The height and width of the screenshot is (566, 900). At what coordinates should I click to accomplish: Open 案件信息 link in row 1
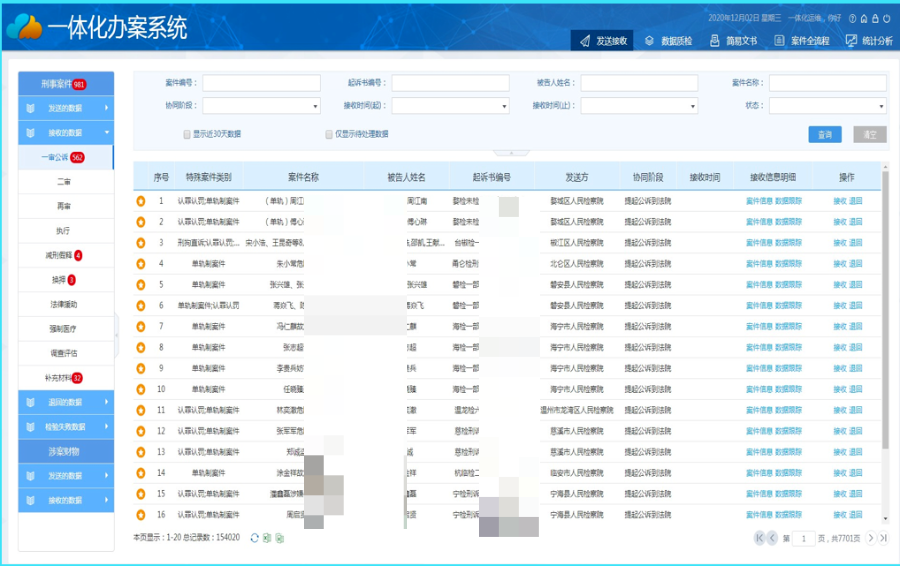pos(759,201)
